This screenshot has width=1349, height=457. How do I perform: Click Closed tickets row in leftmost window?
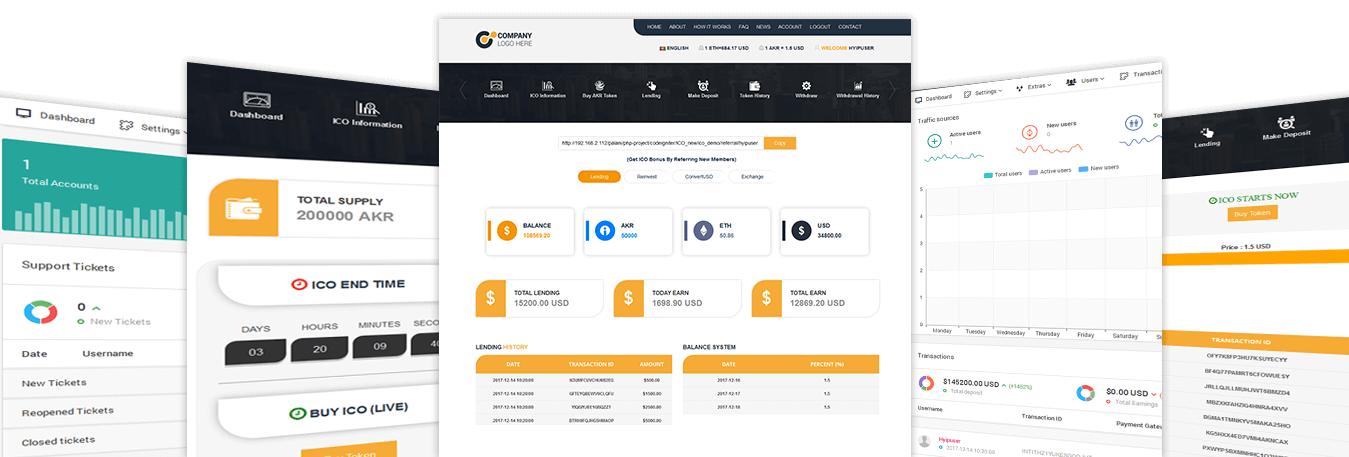tap(92, 440)
